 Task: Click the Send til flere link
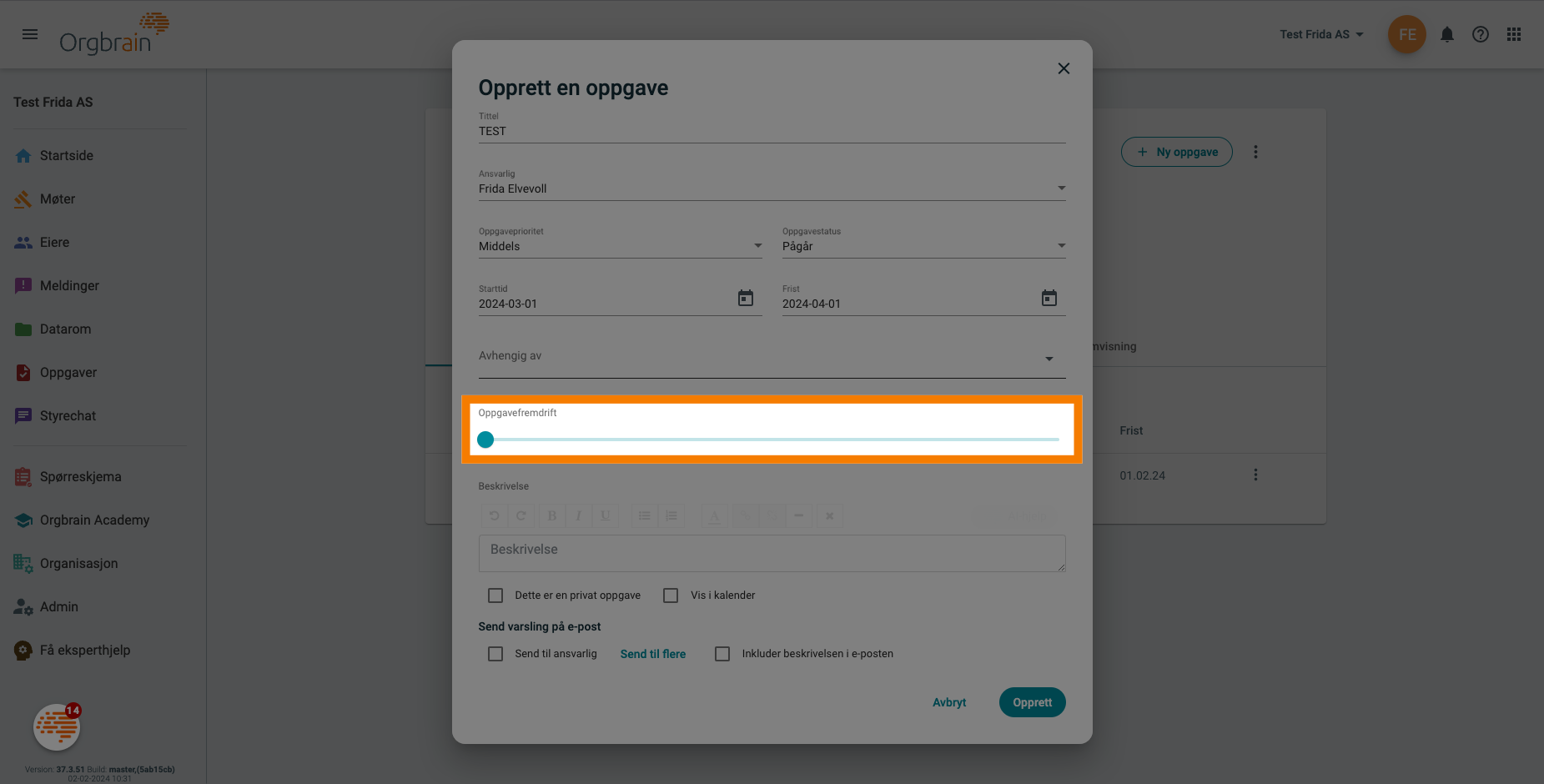(x=653, y=654)
